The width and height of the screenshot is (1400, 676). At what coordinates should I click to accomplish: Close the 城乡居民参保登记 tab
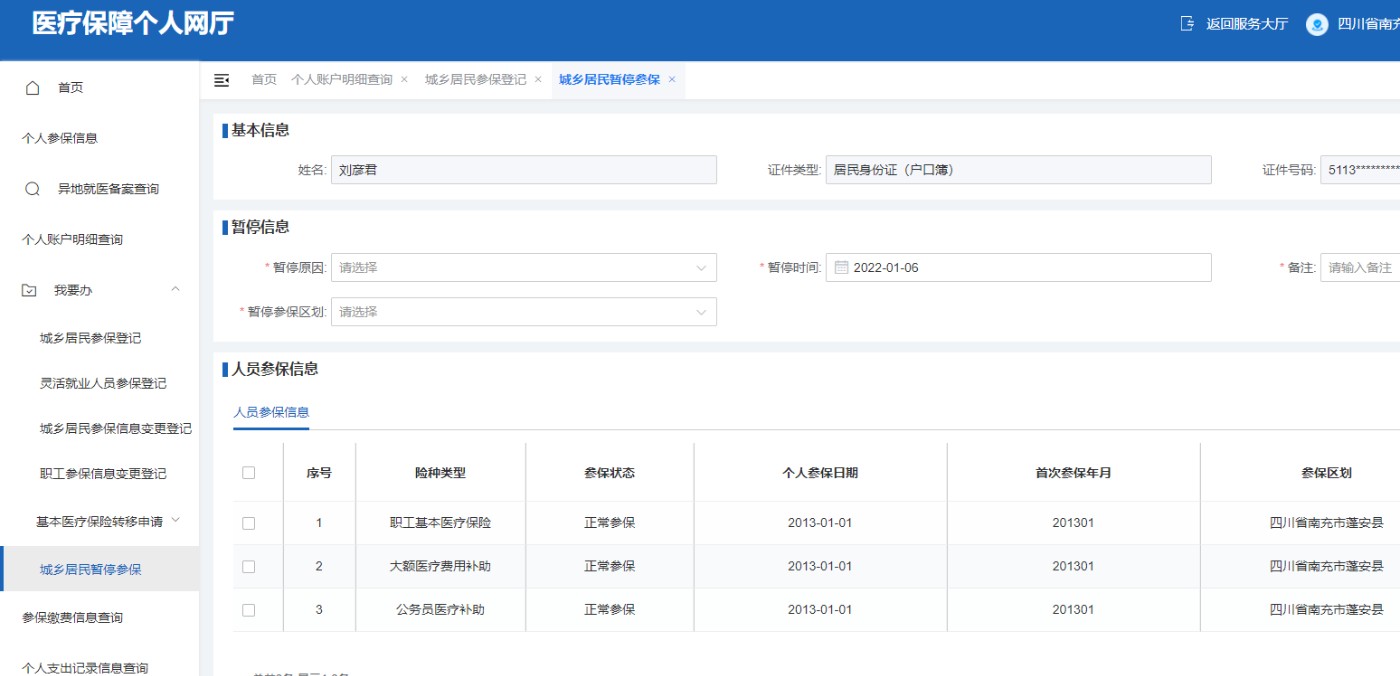(538, 80)
